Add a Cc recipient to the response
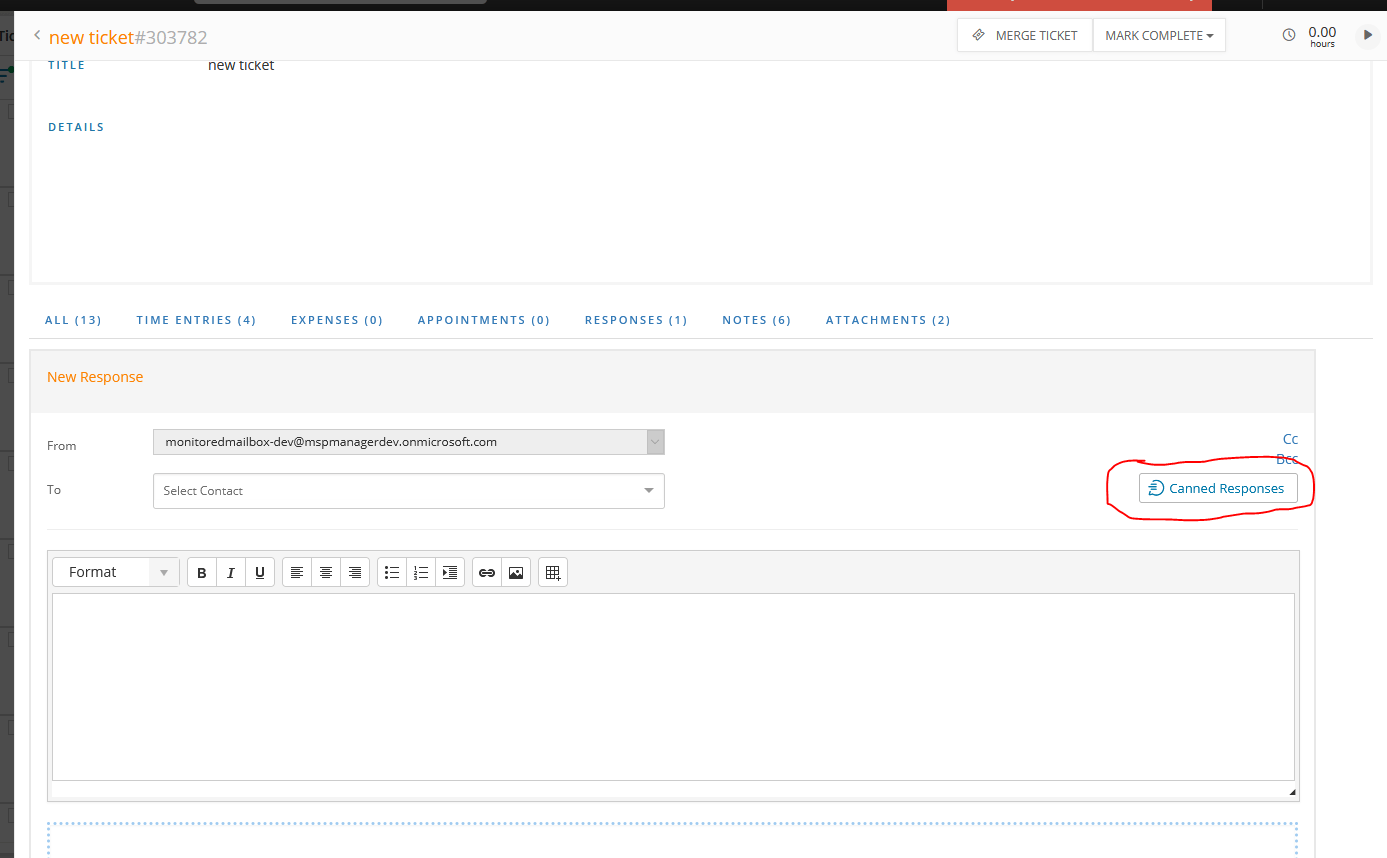Viewport: 1387px width, 858px height. coord(1290,438)
